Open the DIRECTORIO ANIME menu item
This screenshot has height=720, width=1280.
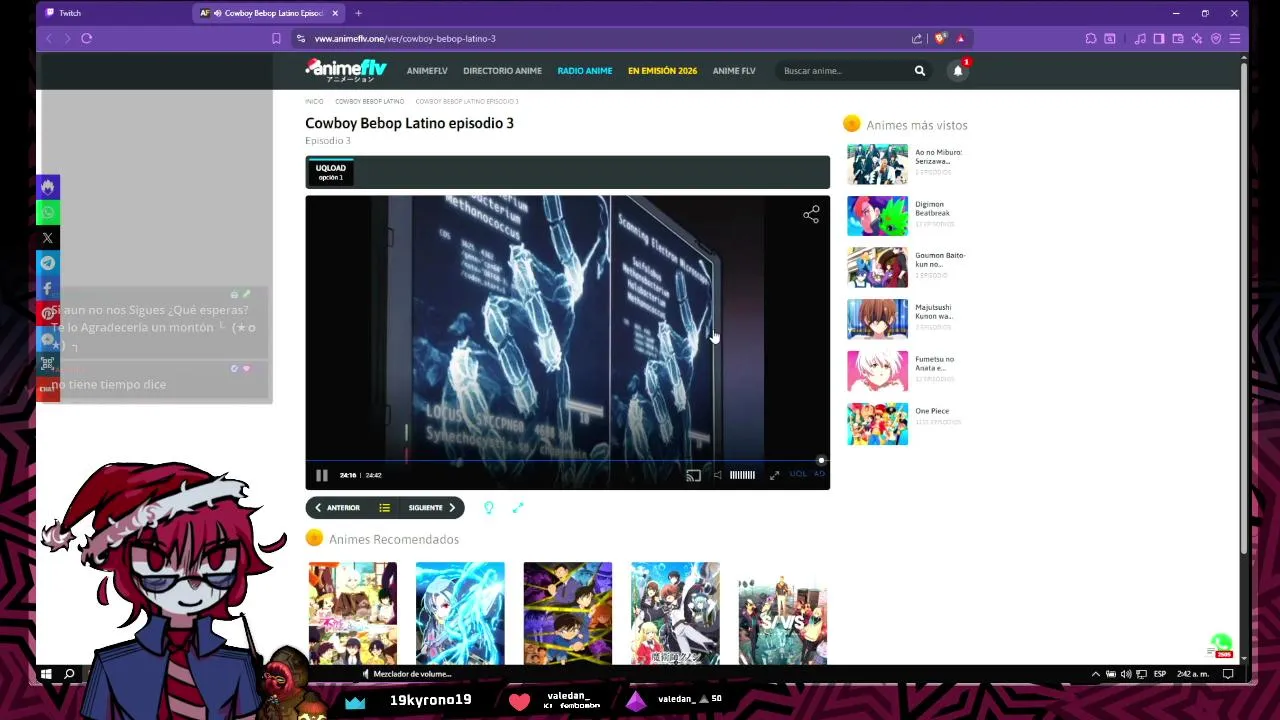(x=502, y=71)
